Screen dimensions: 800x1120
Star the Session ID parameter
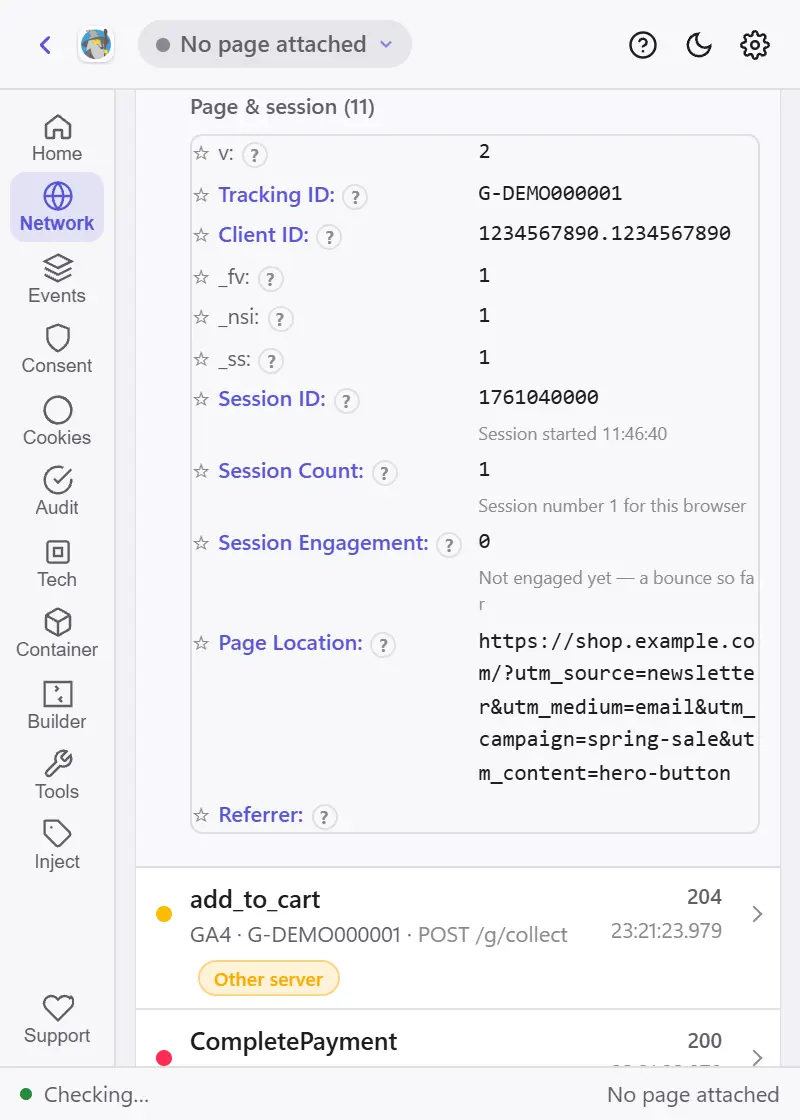click(201, 399)
